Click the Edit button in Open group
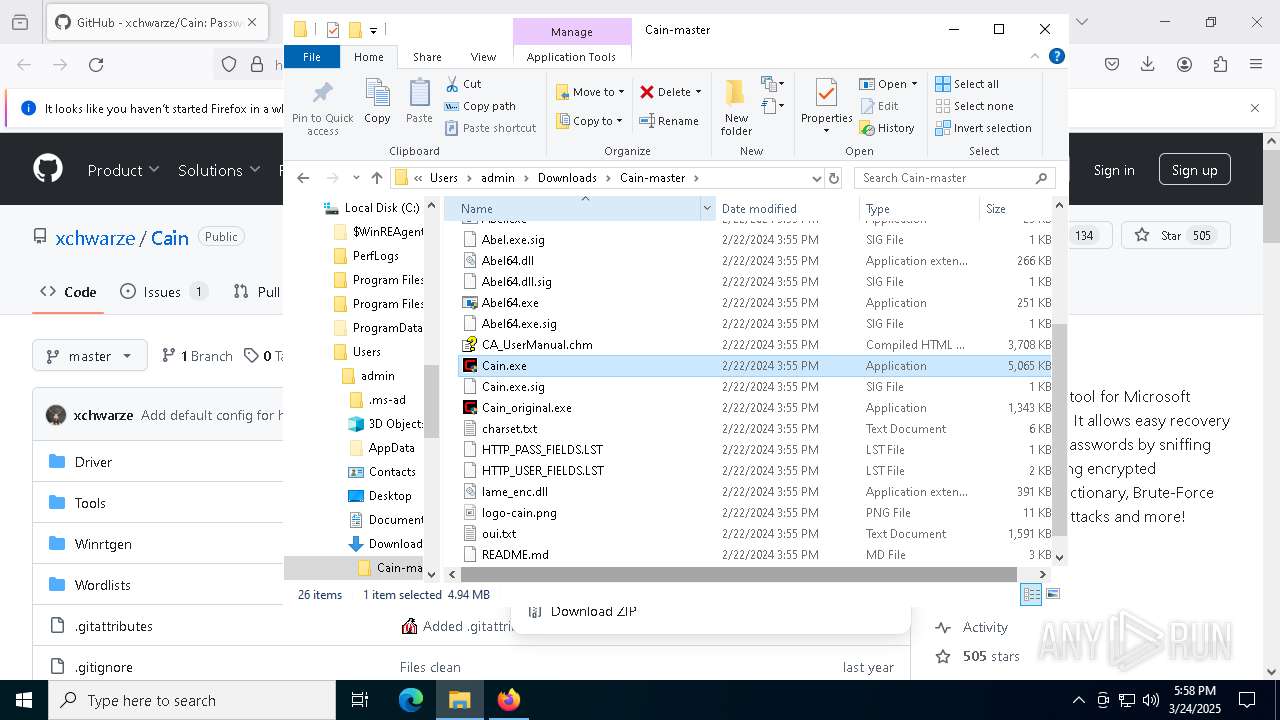The image size is (1280, 720). click(879, 106)
